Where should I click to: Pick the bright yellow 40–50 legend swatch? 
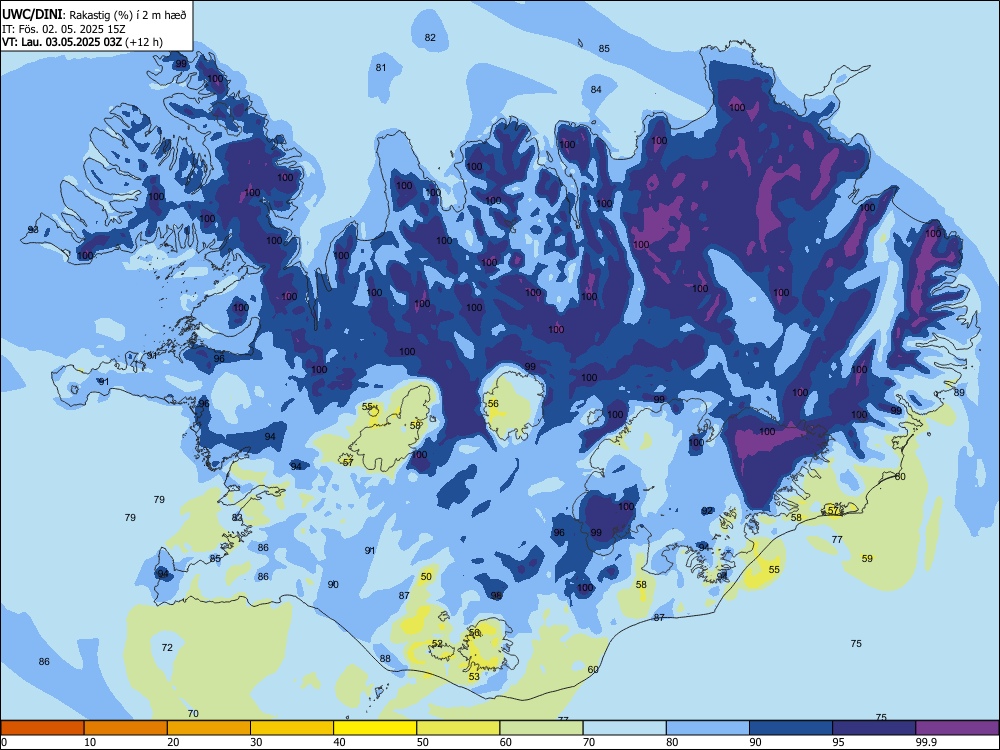coord(375,728)
